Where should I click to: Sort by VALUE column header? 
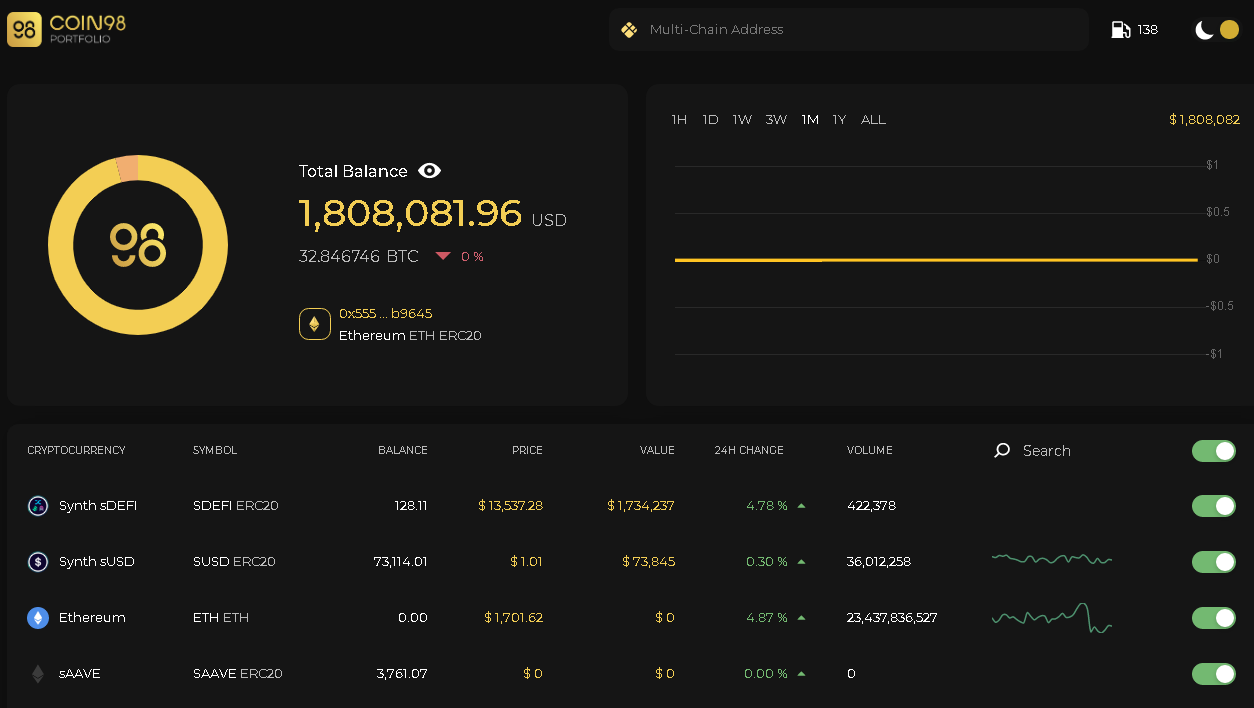(657, 451)
